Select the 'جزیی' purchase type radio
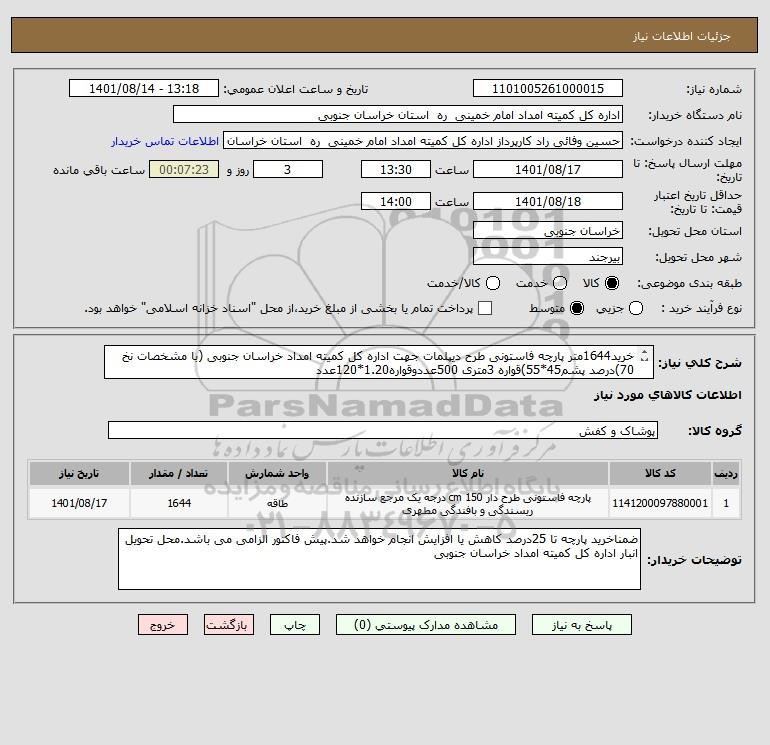Viewport: 770px width, 745px height. [636, 308]
